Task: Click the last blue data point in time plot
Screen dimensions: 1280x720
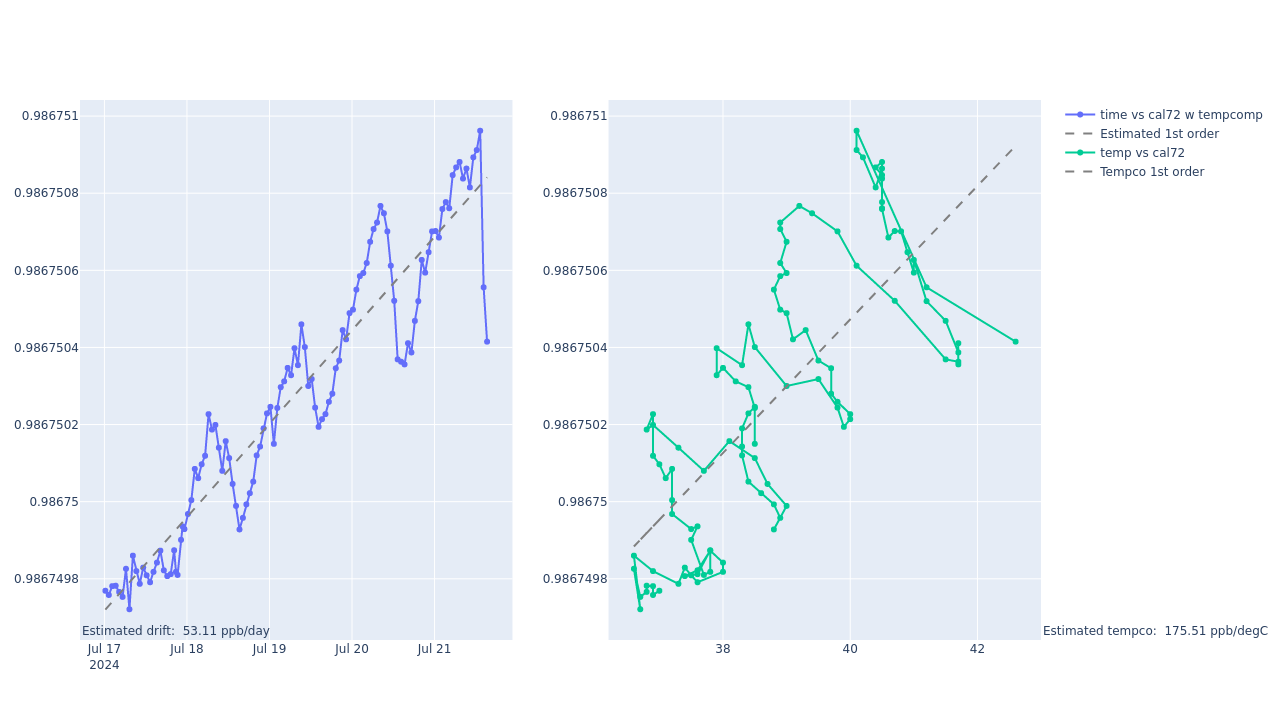Action: tap(487, 341)
